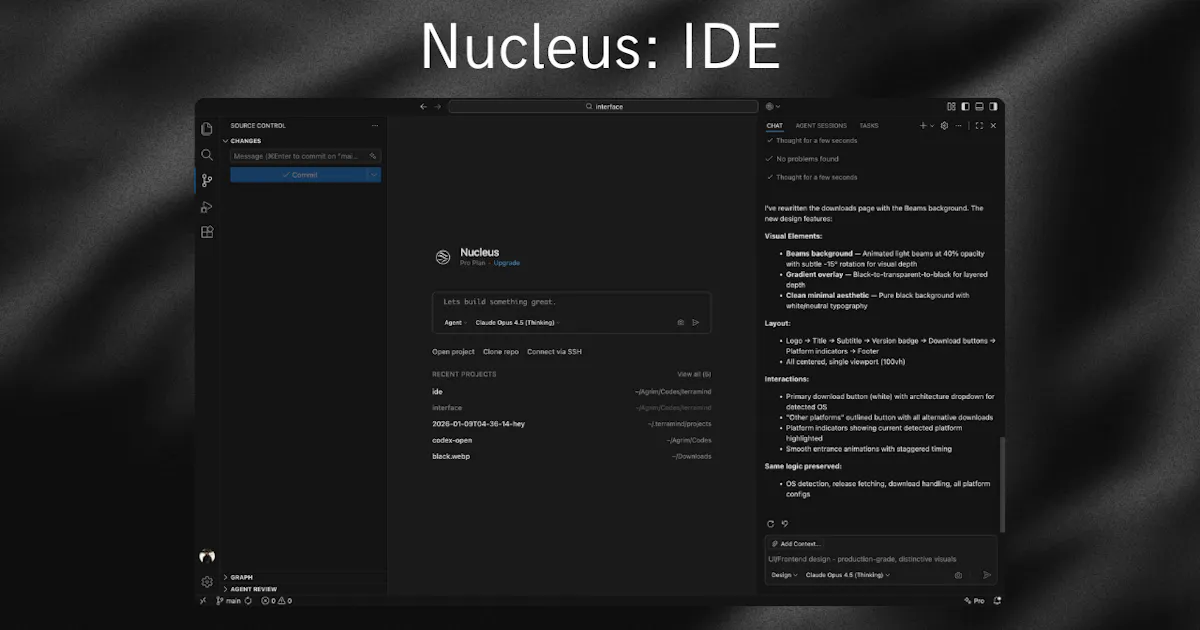Toggle the primary sidebar layout icon
Image resolution: width=1200 pixels, height=630 pixels.
[x=965, y=106]
